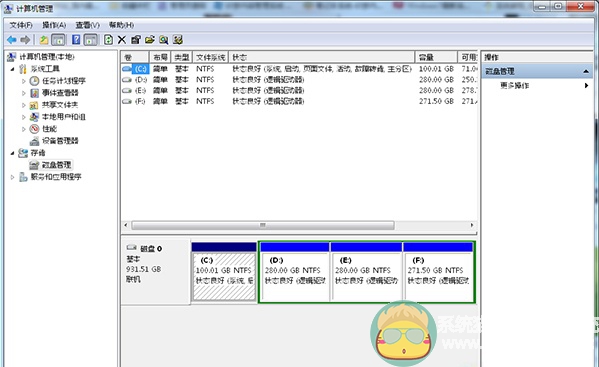Click the green Refresh toolbar icon
599x367 pixels.
click(x=108, y=40)
